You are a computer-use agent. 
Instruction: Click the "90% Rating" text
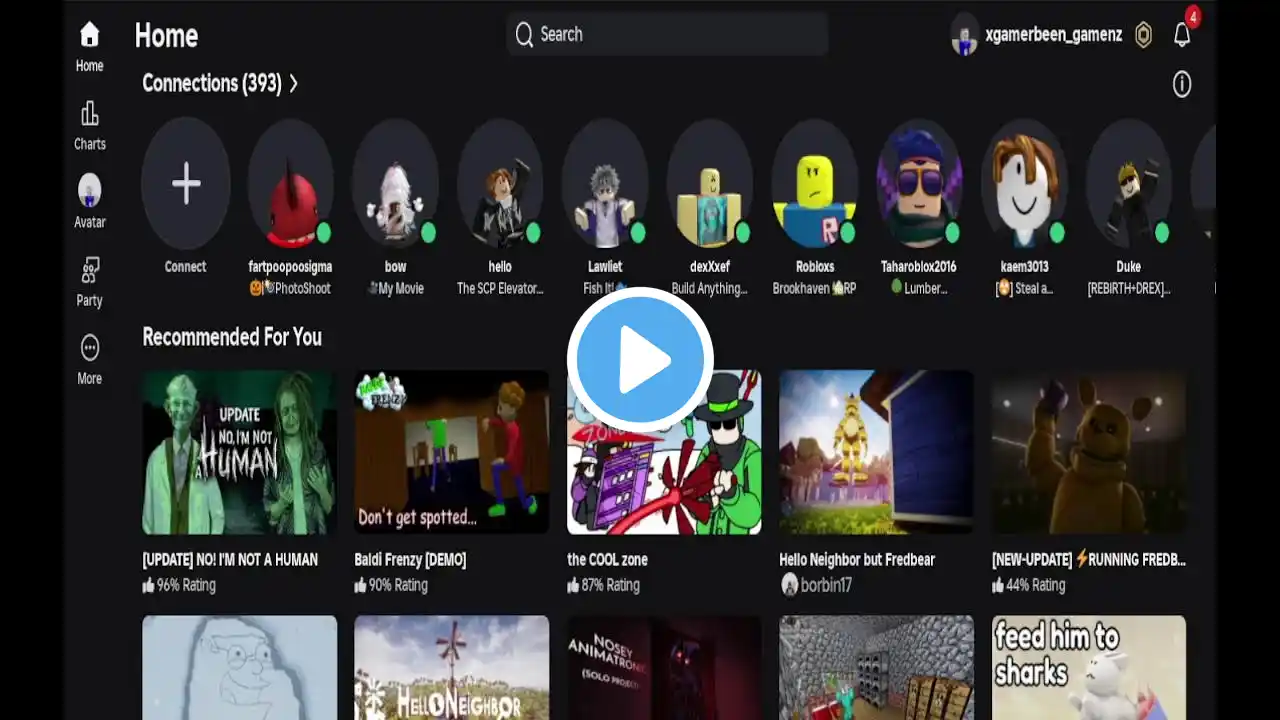point(398,585)
